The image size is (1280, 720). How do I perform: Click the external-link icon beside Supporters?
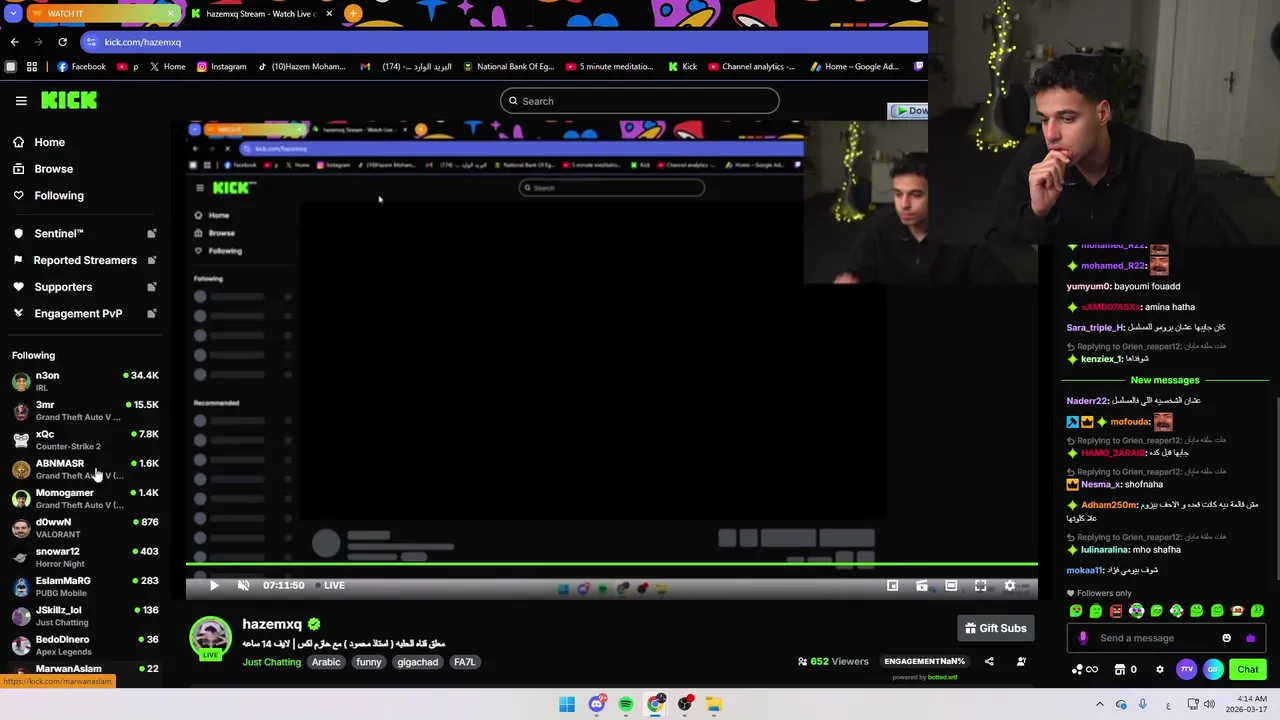152,287
